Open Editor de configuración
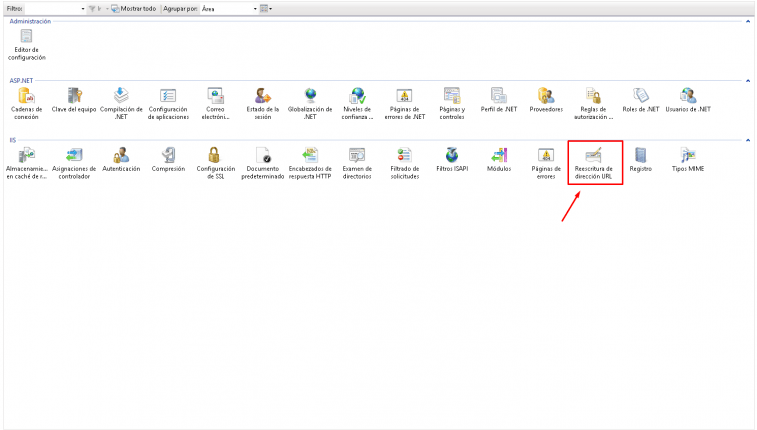Image resolution: width=757 pixels, height=430 pixels. pyautogui.click(x=27, y=44)
